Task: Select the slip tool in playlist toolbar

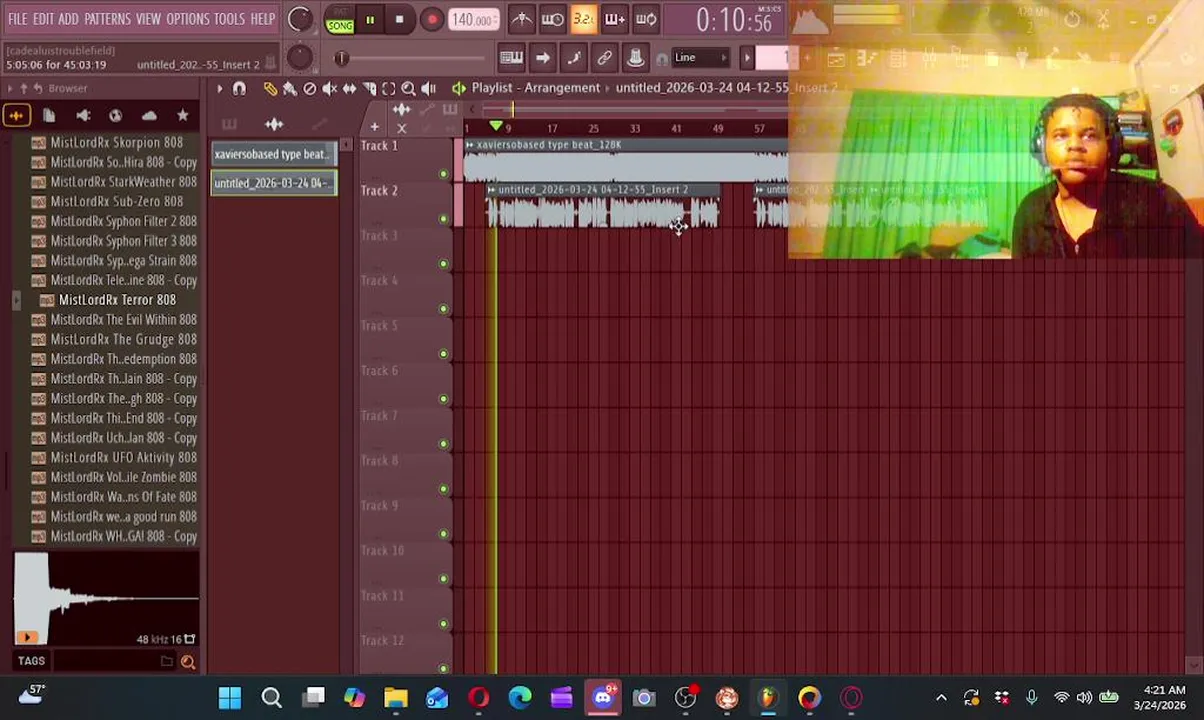Action: [x=349, y=89]
